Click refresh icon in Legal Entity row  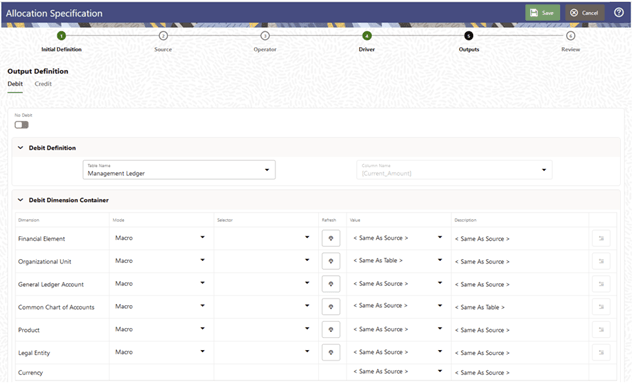[x=331, y=352]
